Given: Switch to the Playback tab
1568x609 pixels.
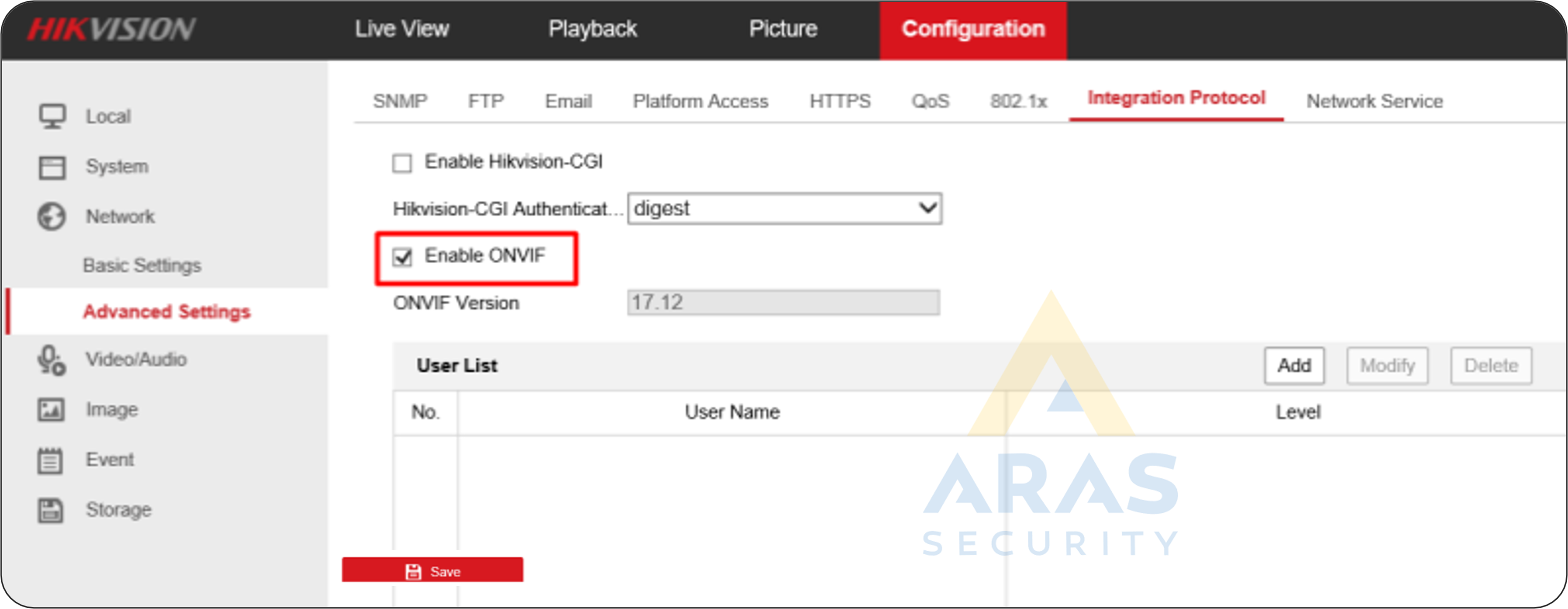Looking at the screenshot, I should point(592,29).
